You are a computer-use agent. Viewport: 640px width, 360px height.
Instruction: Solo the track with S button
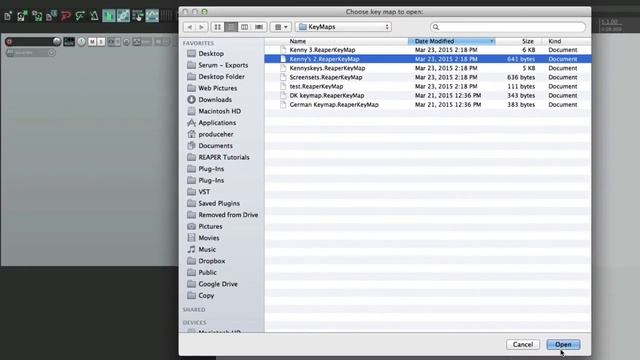(x=101, y=42)
